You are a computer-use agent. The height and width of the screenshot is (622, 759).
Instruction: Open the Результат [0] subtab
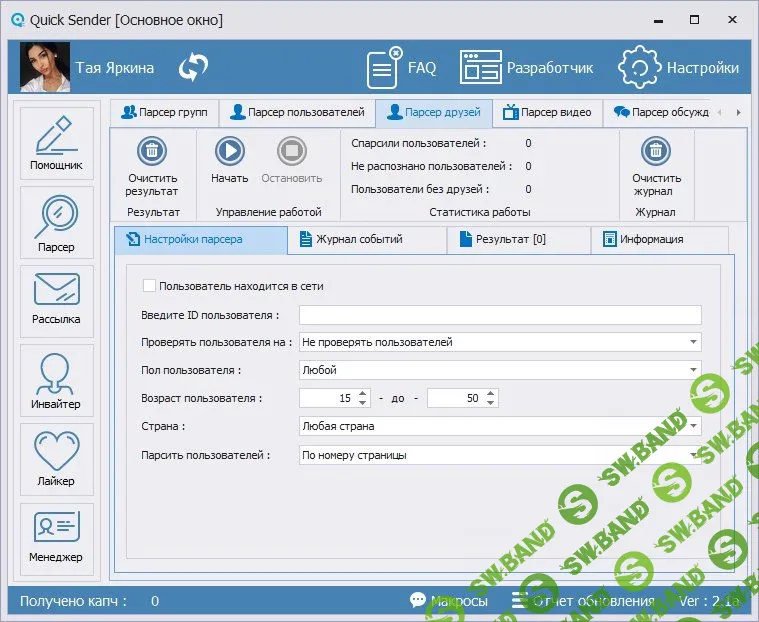click(x=518, y=239)
